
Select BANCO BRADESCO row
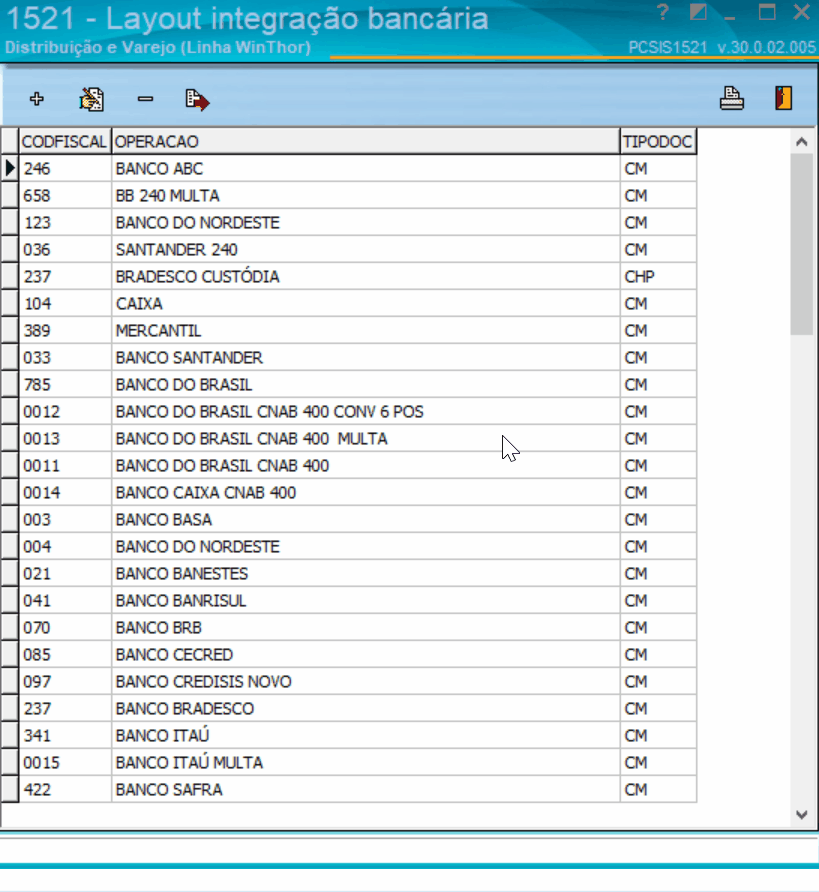click(358, 709)
